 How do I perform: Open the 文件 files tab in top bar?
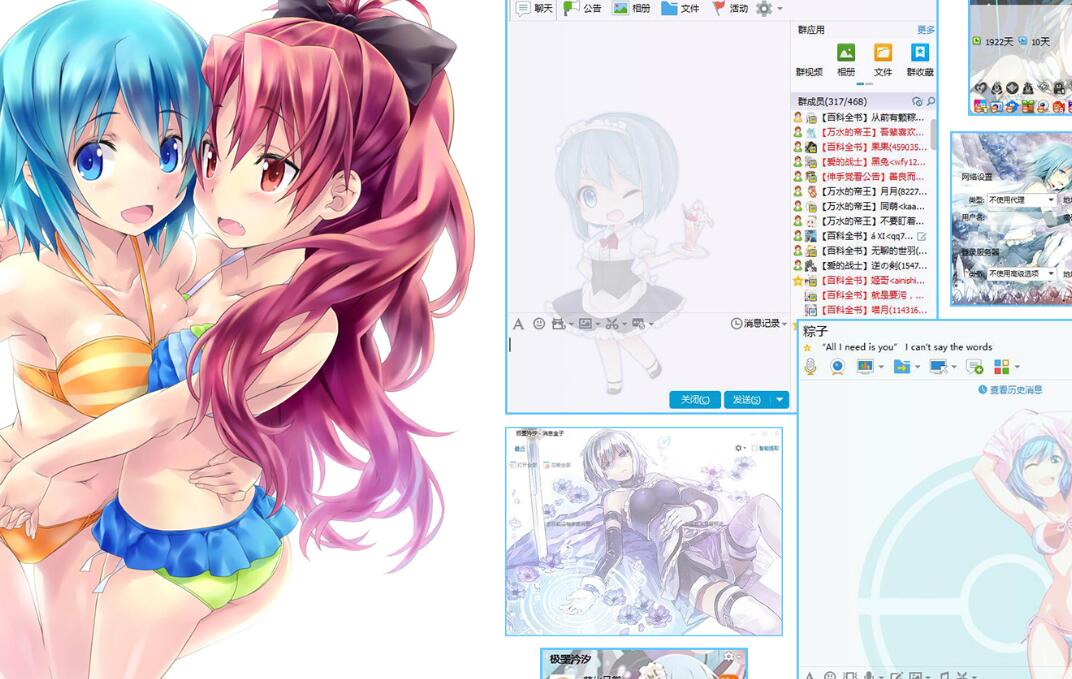[x=680, y=8]
